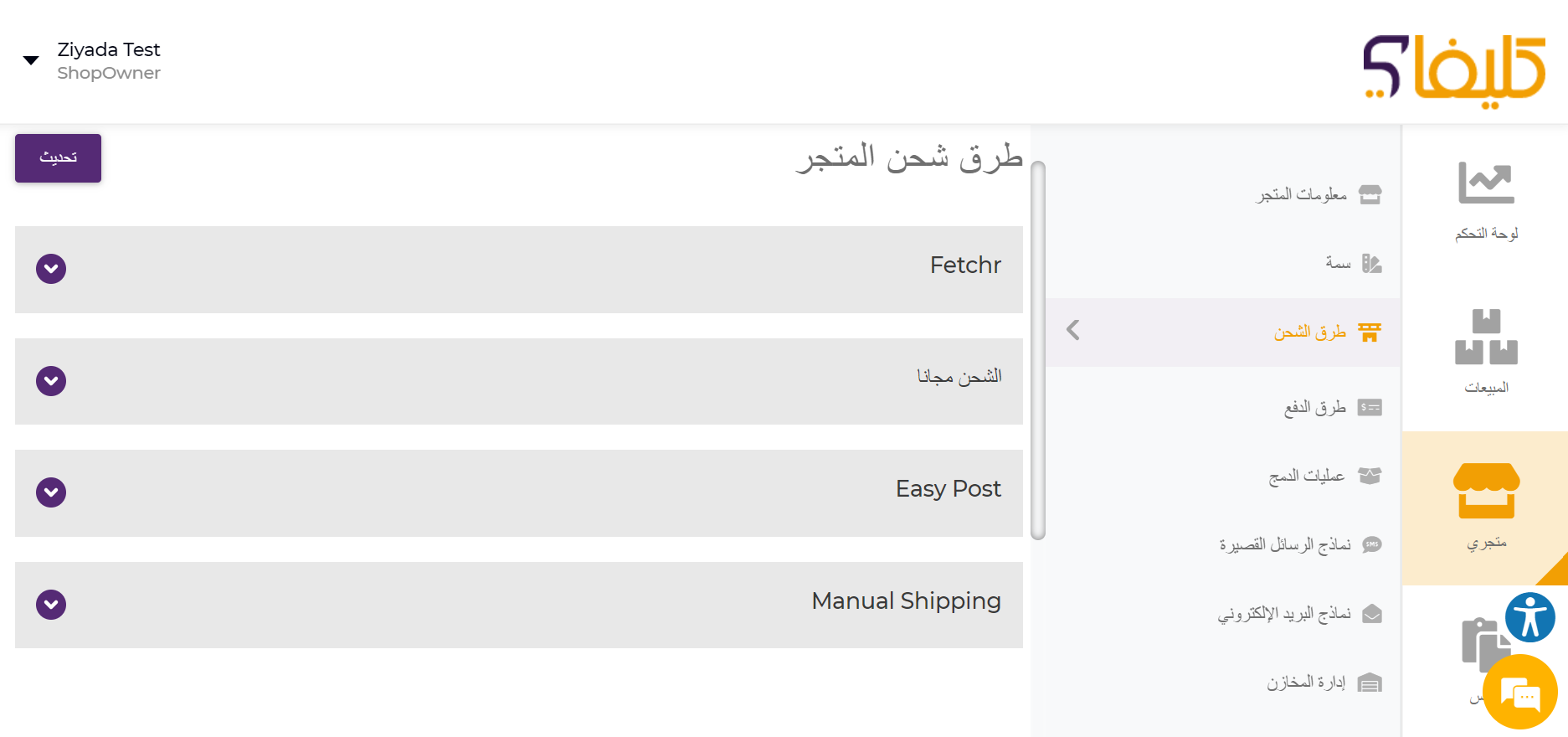Viewport: 1568px width, 737px height.
Task: Open the dashboard chart icon لوحة التحكم
Action: (1486, 183)
